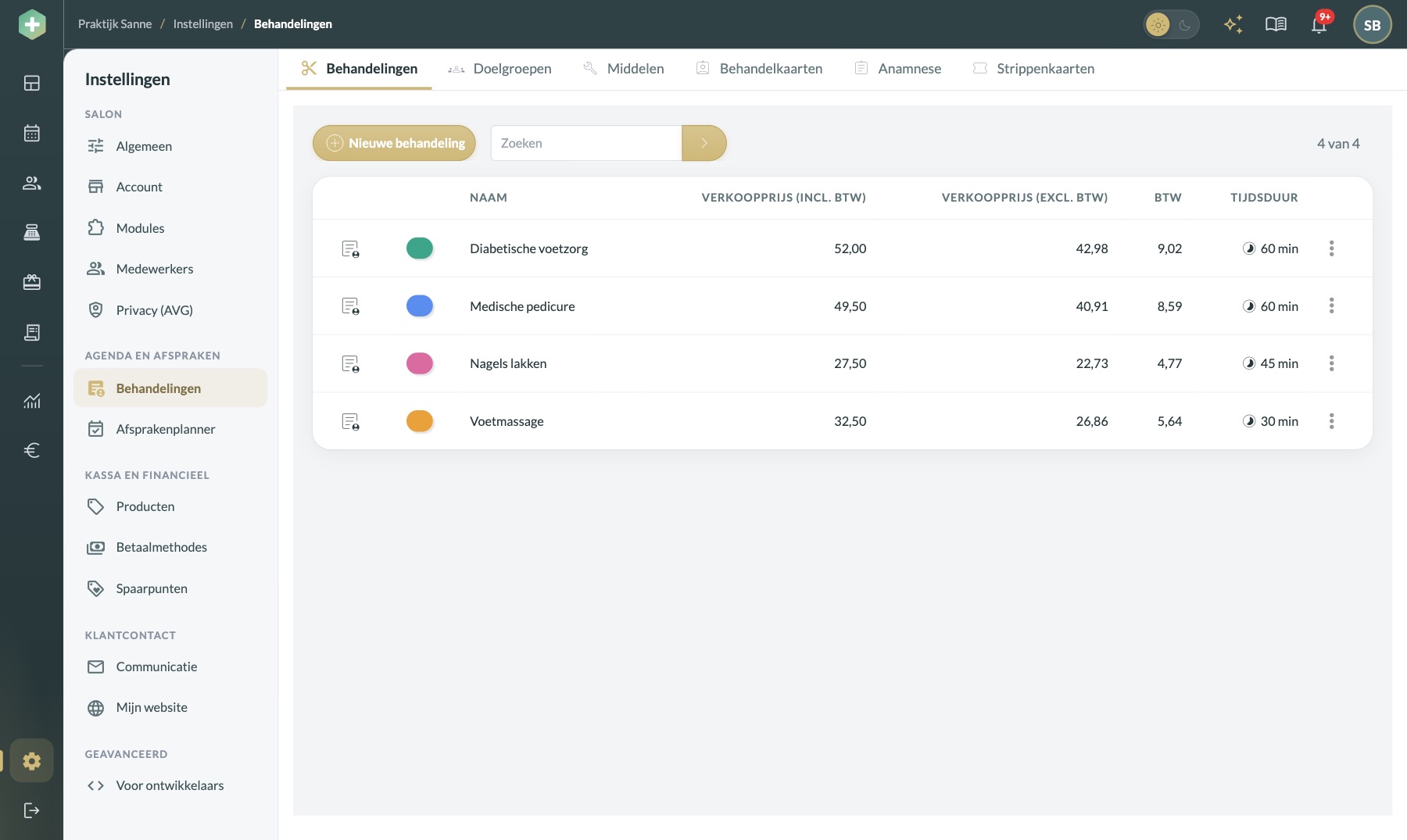Switch to the Middelen tab
Image resolution: width=1407 pixels, height=840 pixels.
tap(624, 69)
